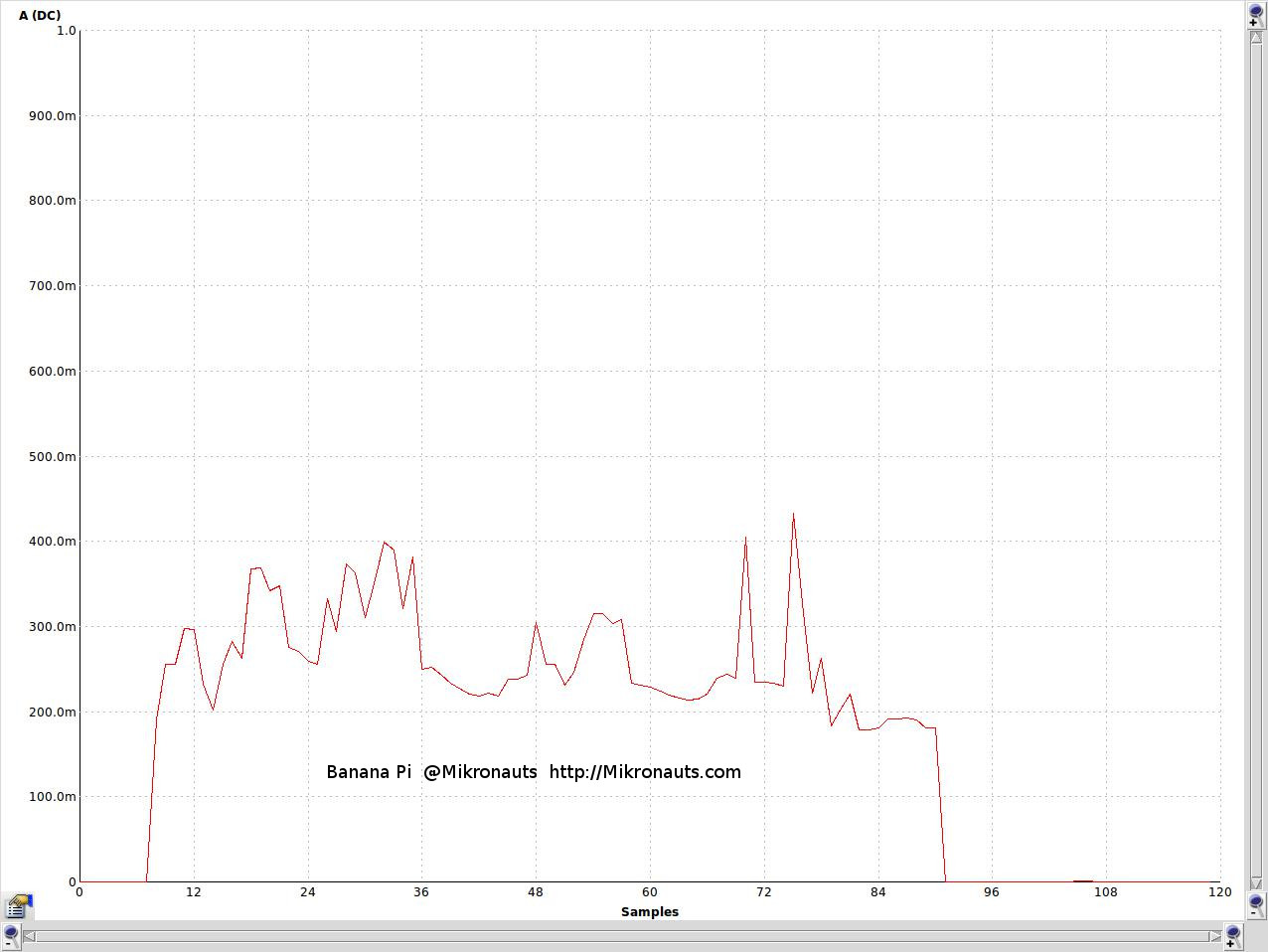
Task: Click the '300.0m' y-axis label
Action: pyautogui.click(x=53, y=627)
